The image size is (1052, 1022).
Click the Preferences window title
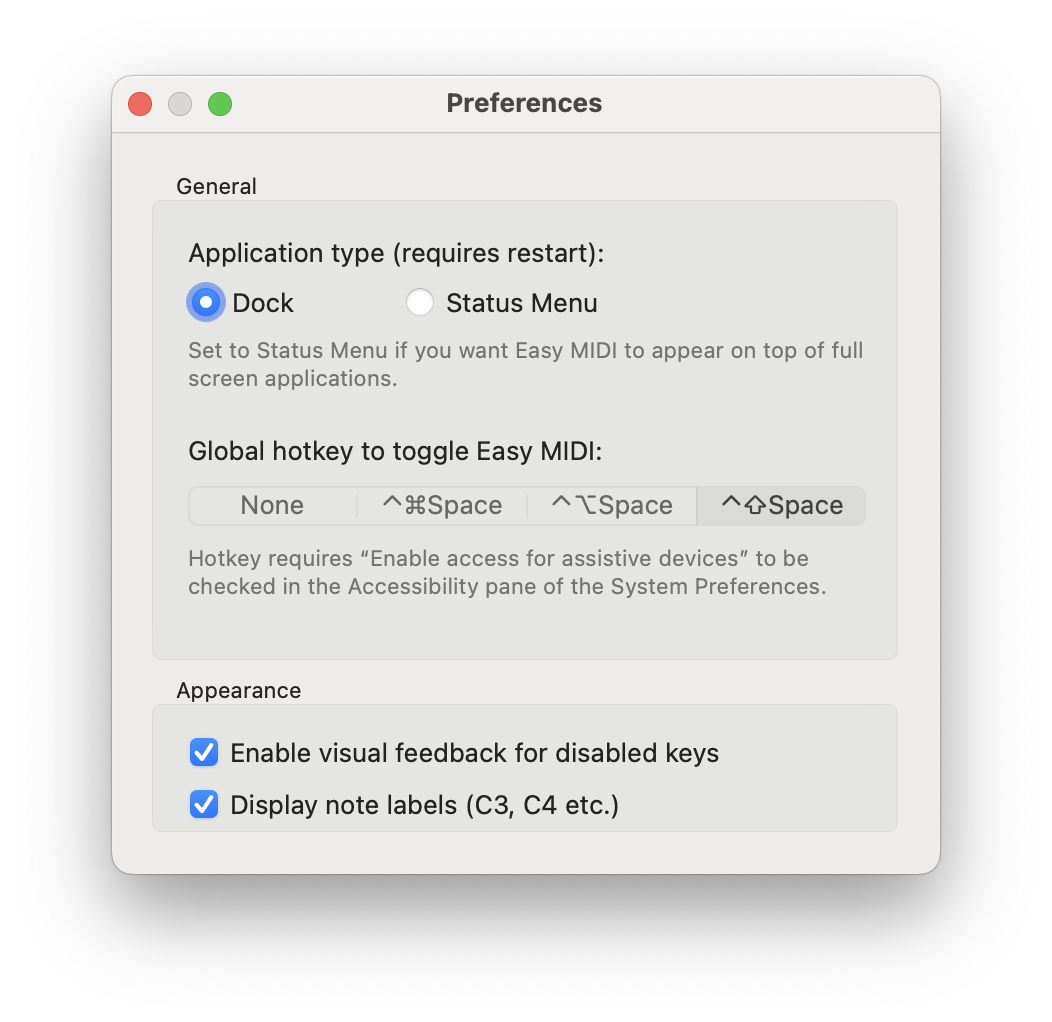pyautogui.click(x=524, y=103)
